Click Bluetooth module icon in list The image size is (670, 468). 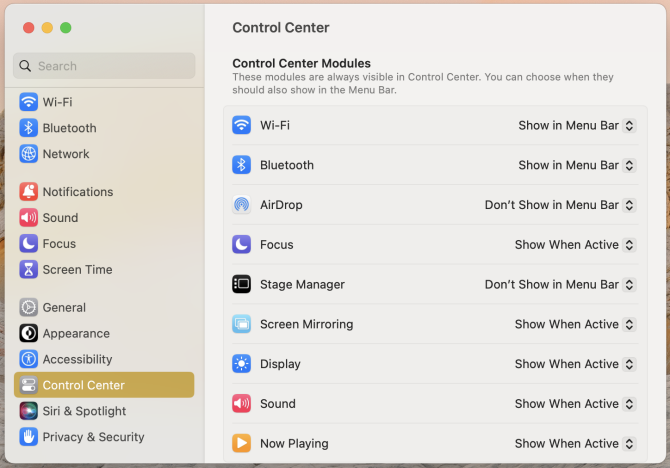(241, 165)
